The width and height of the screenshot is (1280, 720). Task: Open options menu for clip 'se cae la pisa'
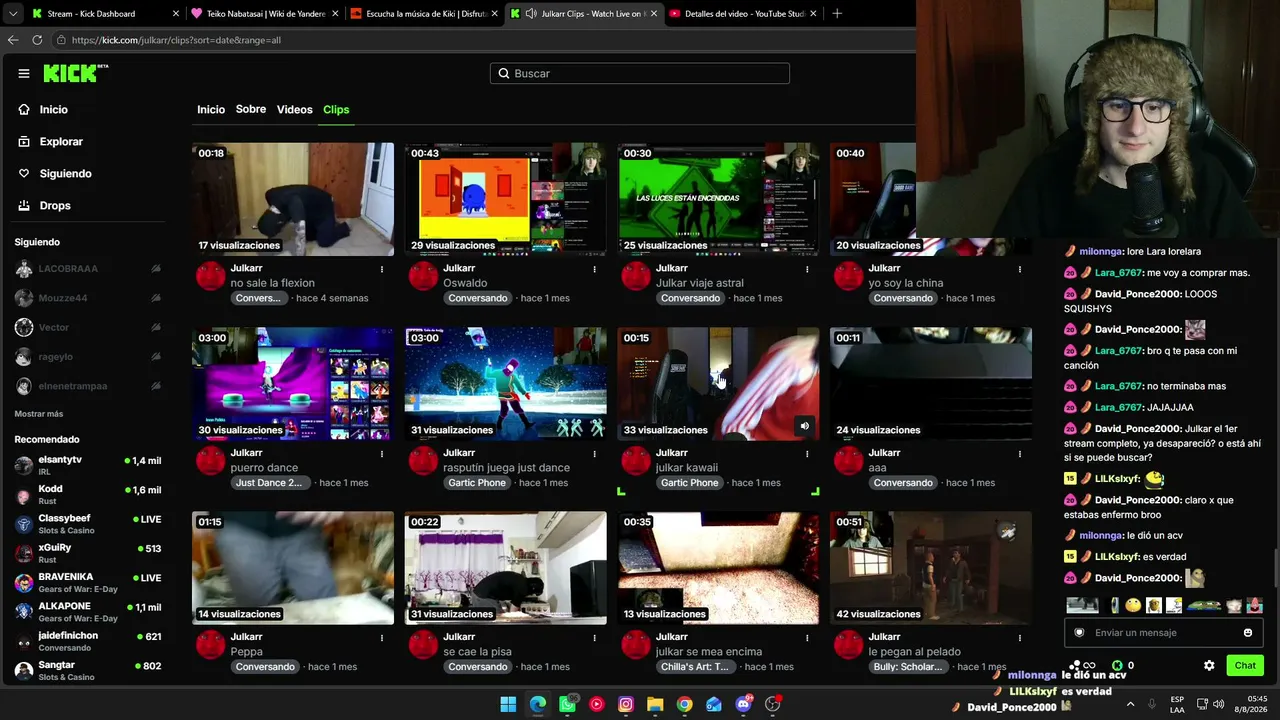[594, 638]
